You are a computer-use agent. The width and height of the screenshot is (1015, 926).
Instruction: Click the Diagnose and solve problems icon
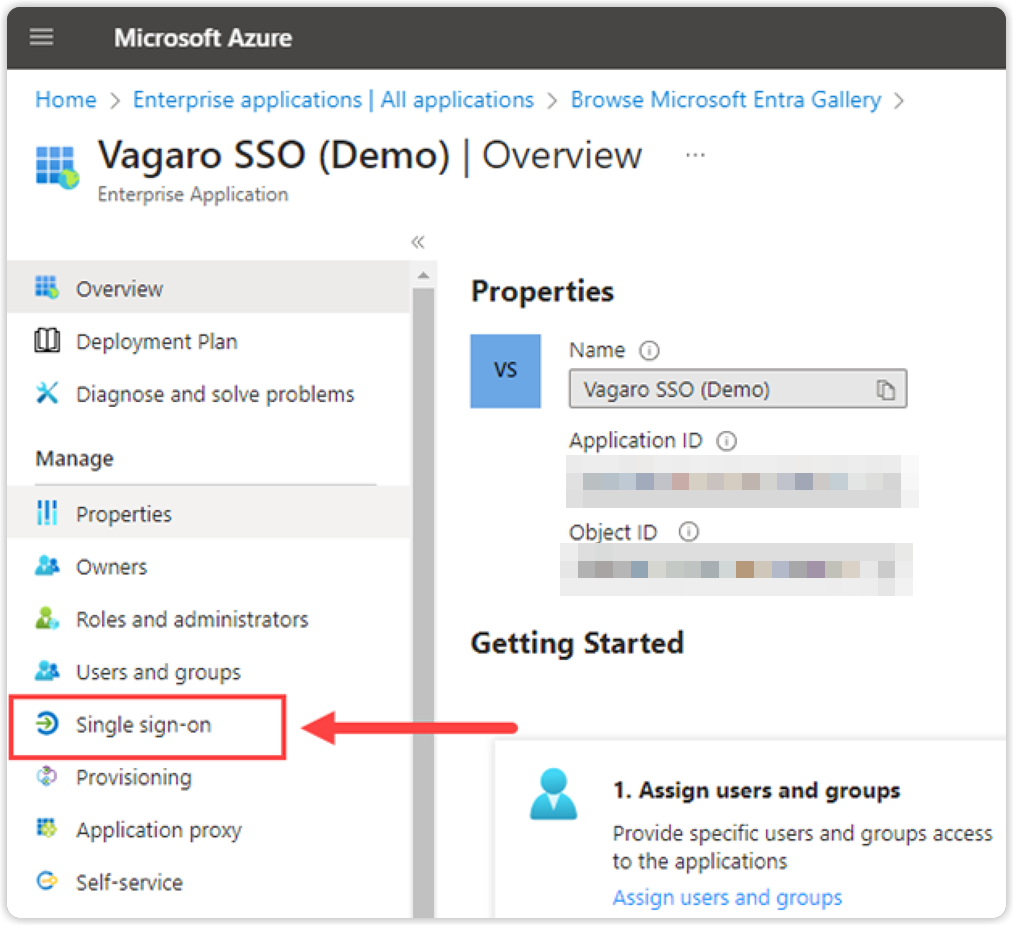pyautogui.click(x=47, y=393)
